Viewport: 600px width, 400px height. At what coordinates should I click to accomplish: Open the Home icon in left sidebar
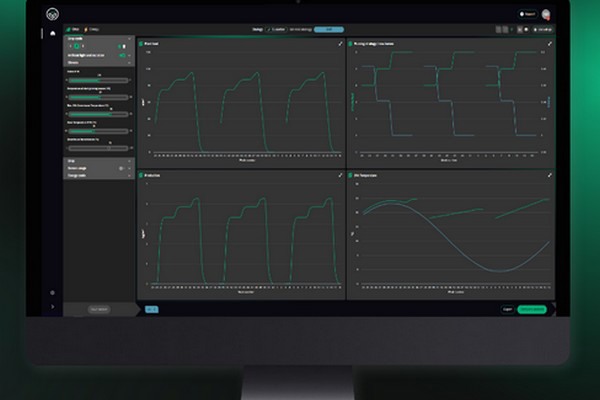53,33
